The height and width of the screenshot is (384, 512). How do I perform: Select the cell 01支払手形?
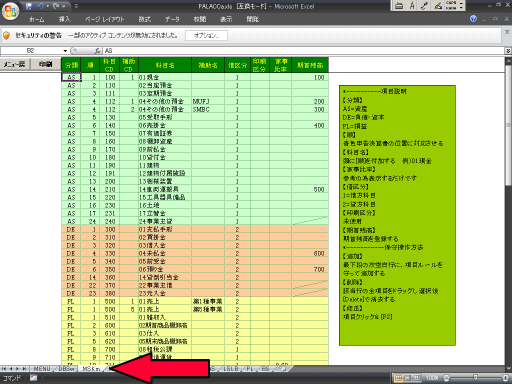tap(165, 229)
